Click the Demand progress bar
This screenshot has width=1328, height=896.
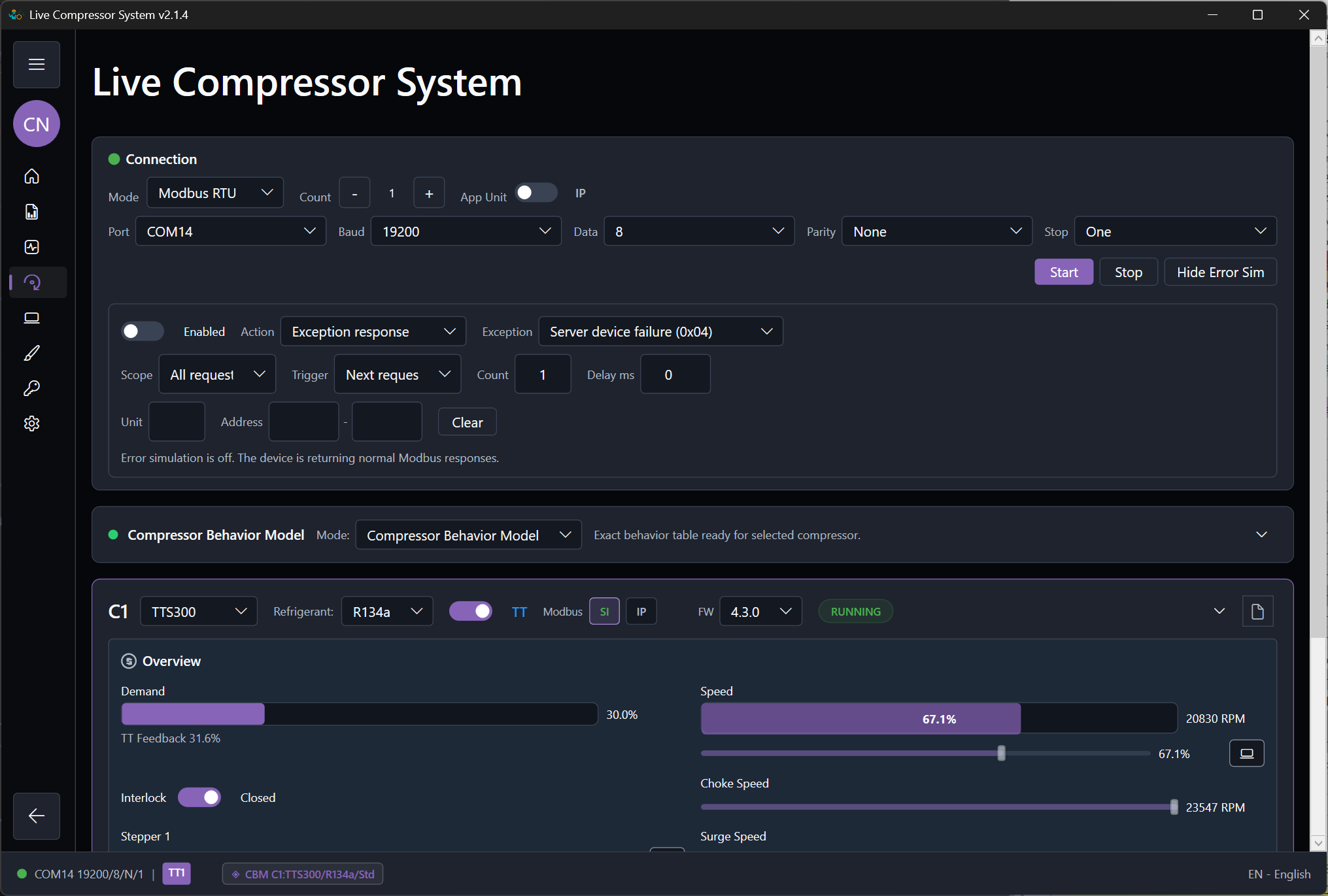(359, 714)
